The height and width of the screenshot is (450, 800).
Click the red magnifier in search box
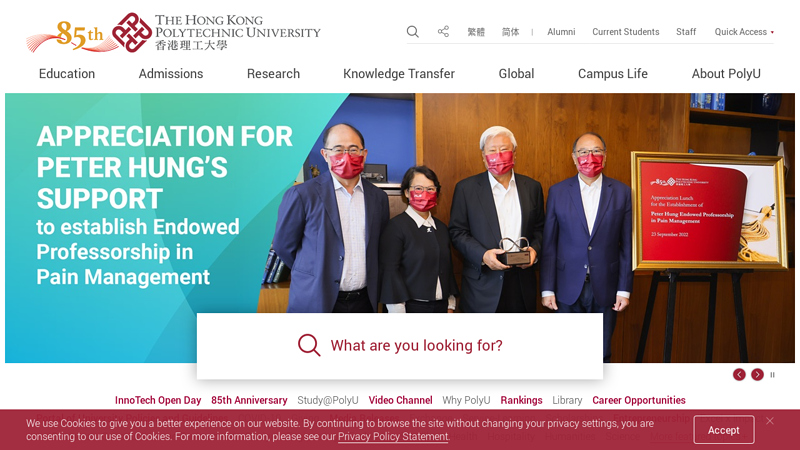pyautogui.click(x=309, y=345)
